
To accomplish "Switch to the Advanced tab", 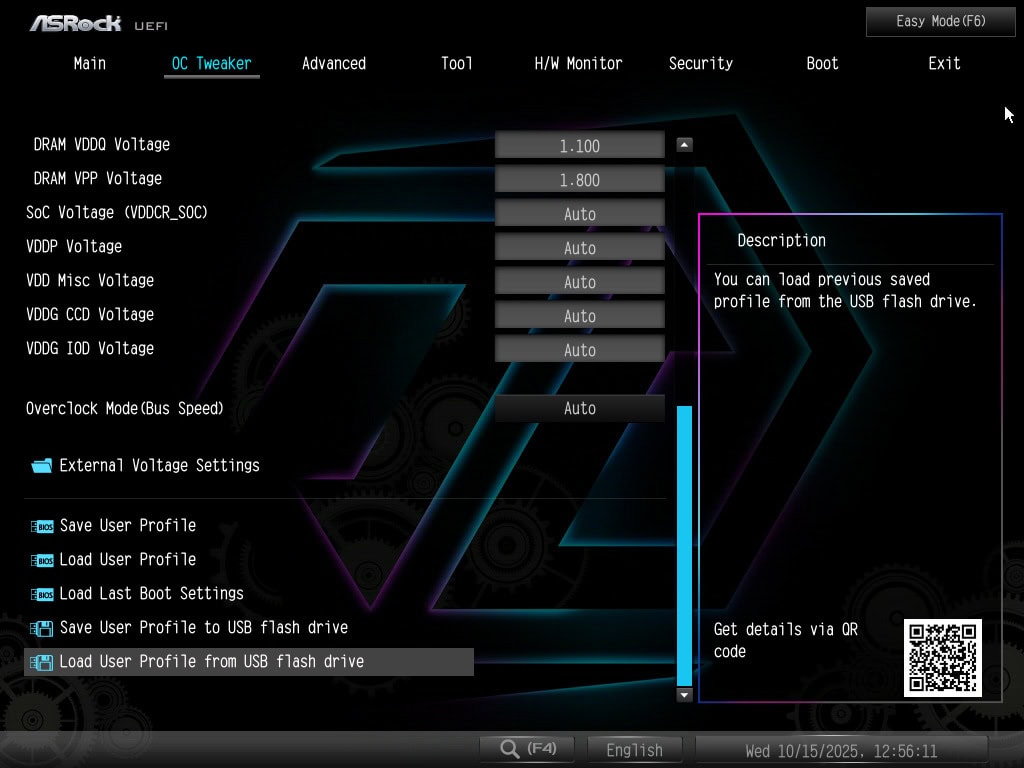I will (334, 63).
